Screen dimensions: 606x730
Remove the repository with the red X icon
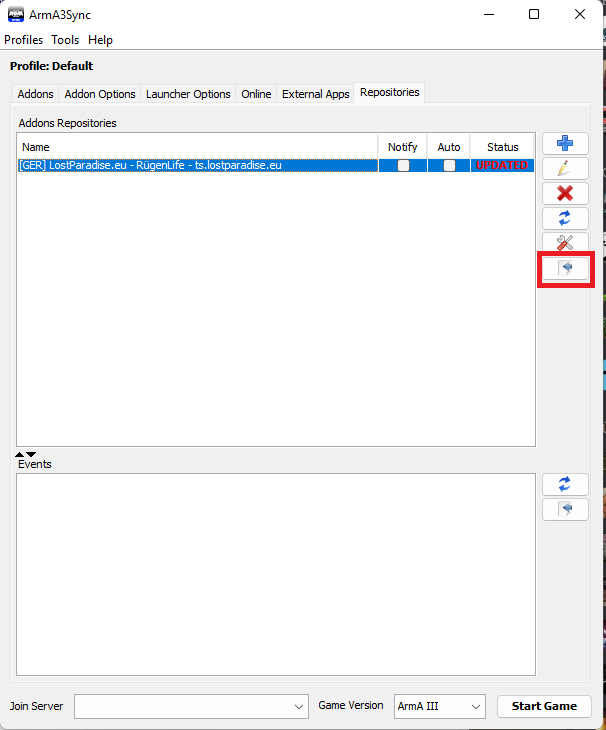[x=565, y=193]
